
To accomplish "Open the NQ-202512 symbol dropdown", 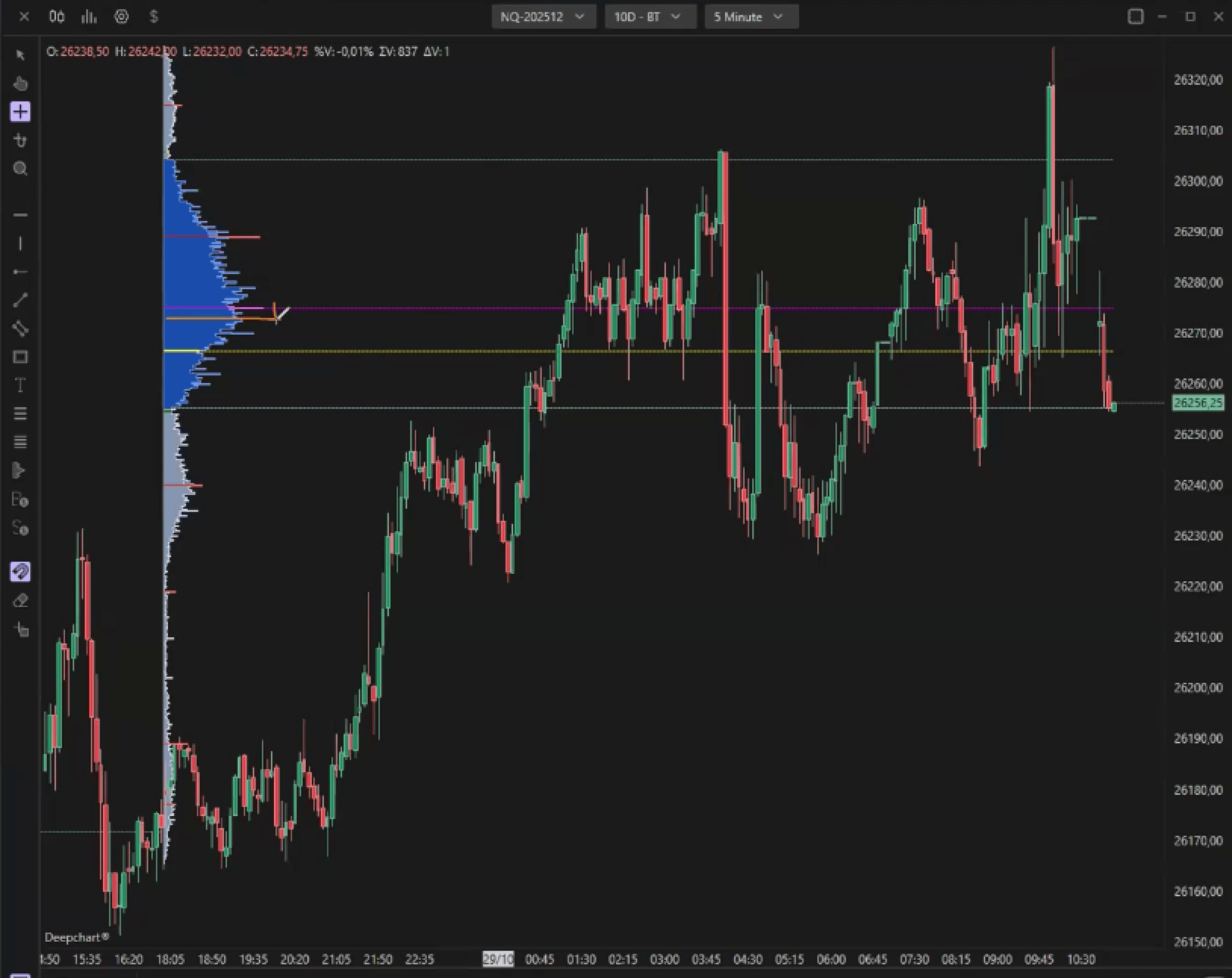I will (x=543, y=17).
